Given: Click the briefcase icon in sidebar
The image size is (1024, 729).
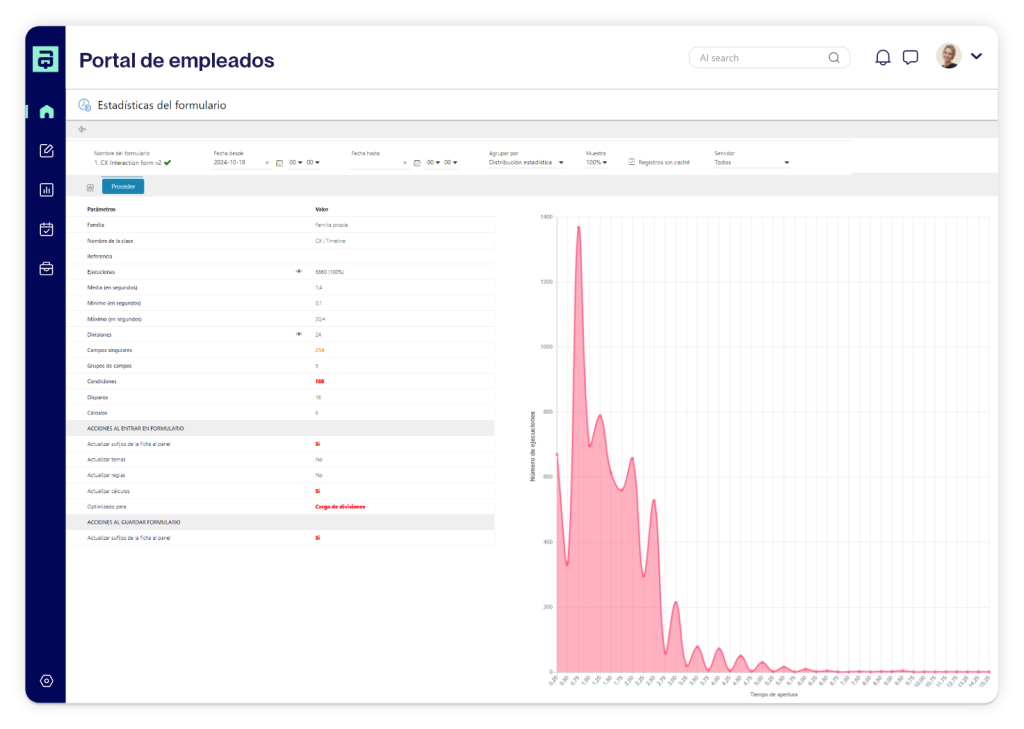Looking at the screenshot, I should 46,268.
